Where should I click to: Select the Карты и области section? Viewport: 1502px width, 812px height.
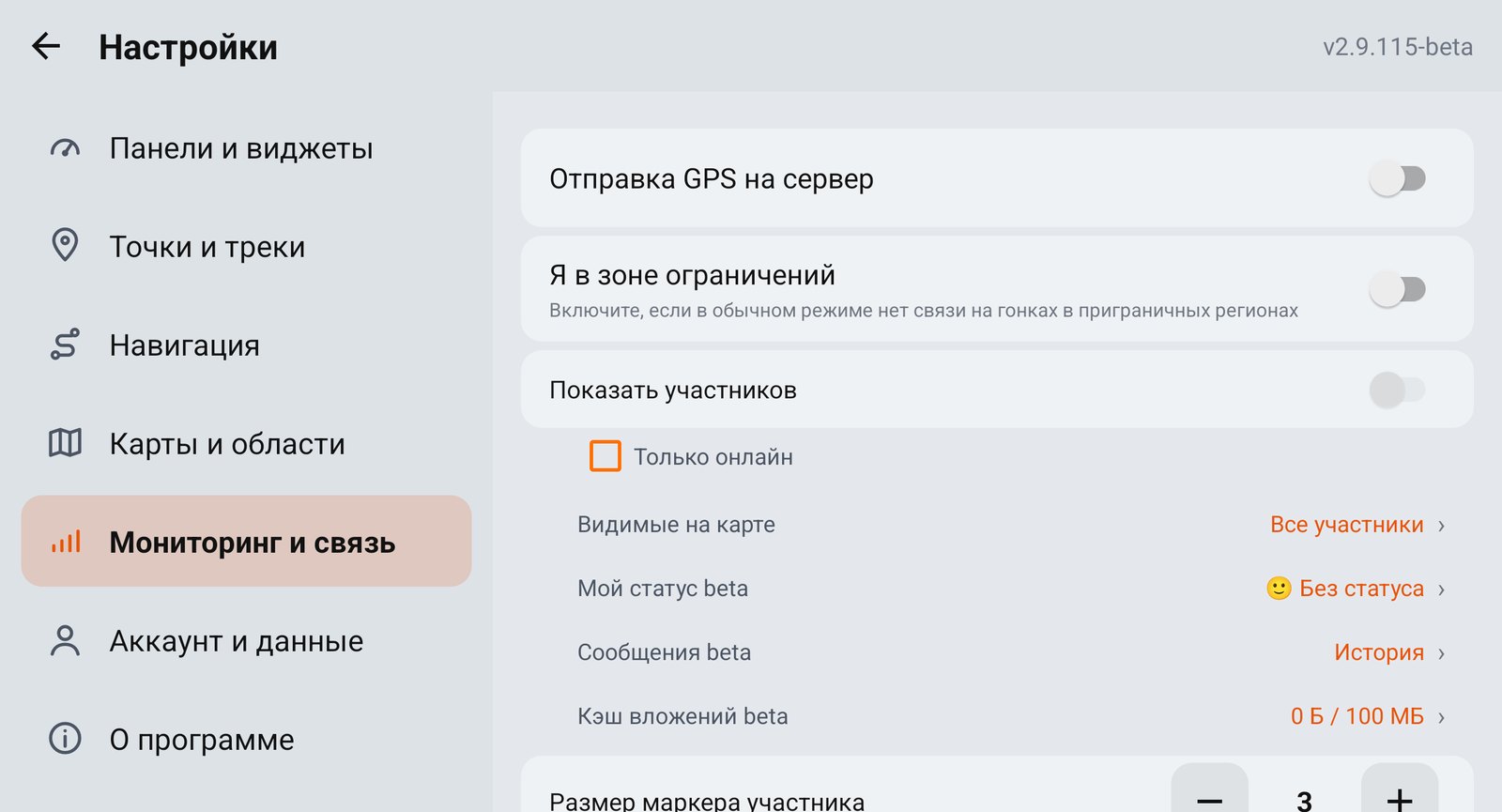pos(246,444)
